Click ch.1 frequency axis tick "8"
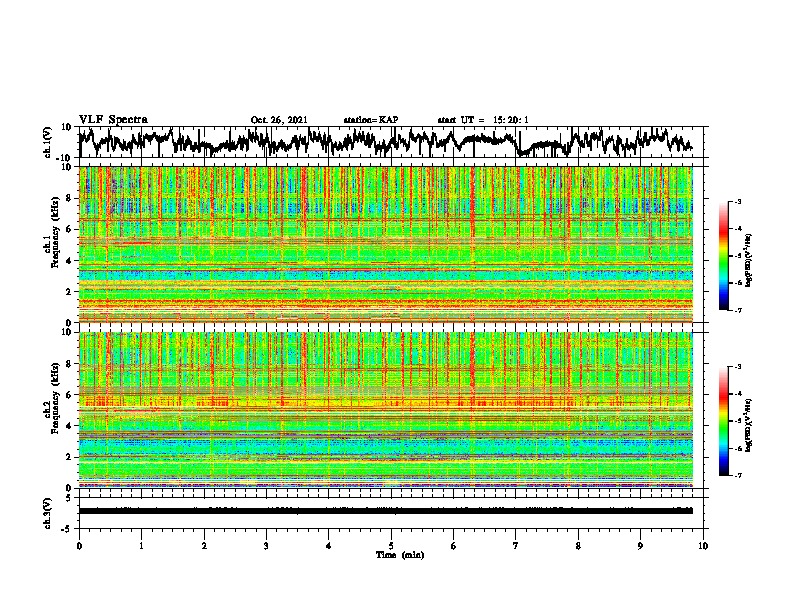 click(70, 198)
